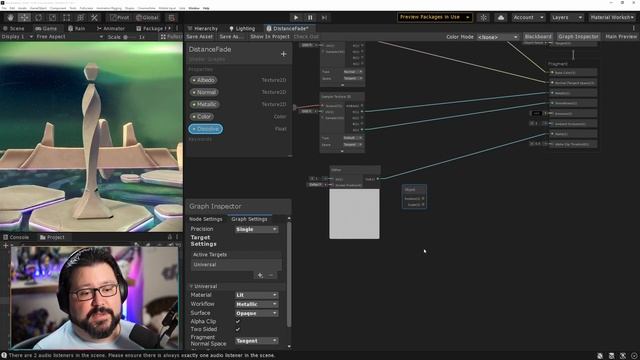Viewport: 640px width, 360px height.
Task: Select the Hand view tool
Action: coord(11,18)
